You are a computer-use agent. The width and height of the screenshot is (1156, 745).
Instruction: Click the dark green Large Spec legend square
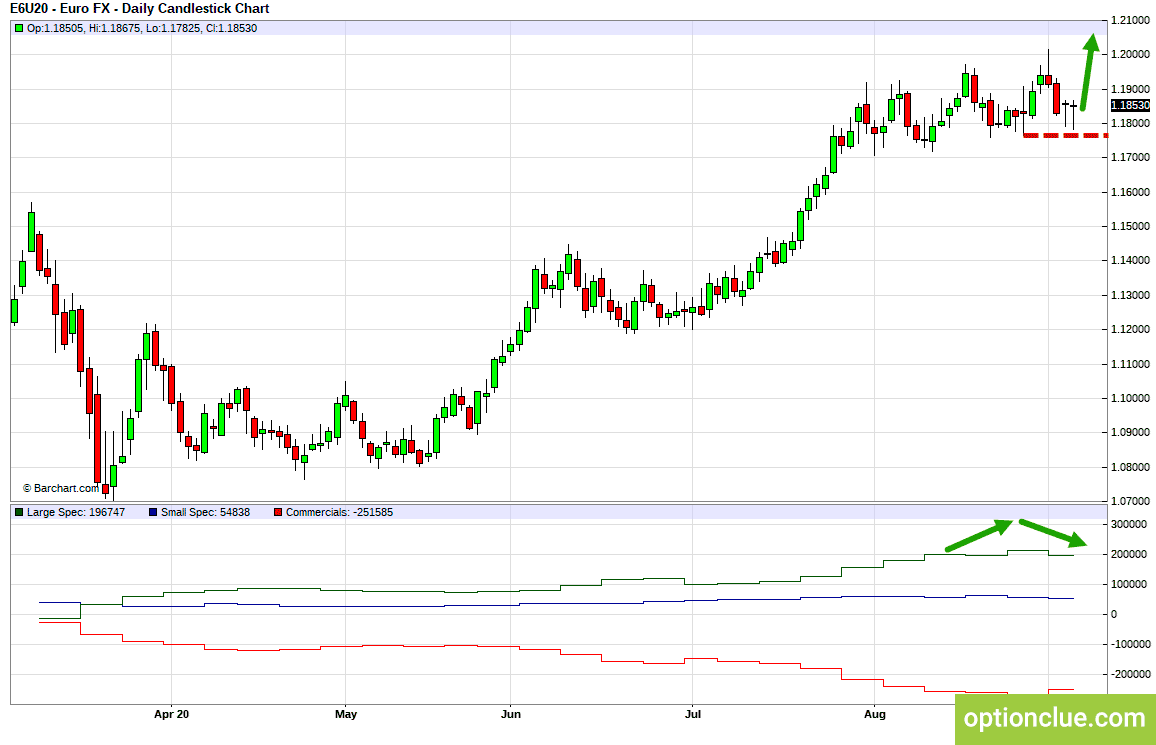[x=19, y=512]
